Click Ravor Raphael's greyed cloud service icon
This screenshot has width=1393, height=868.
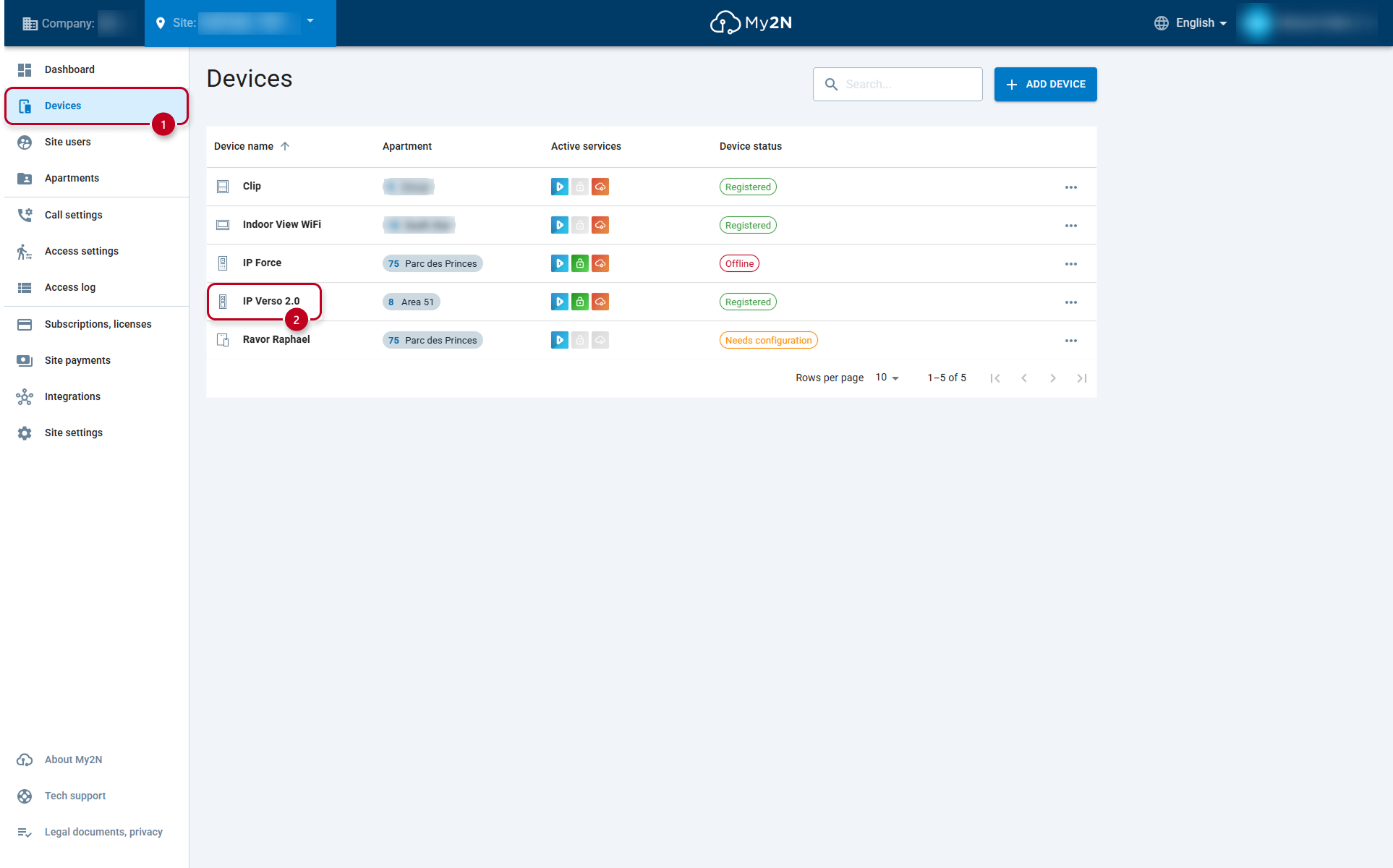coord(600,340)
